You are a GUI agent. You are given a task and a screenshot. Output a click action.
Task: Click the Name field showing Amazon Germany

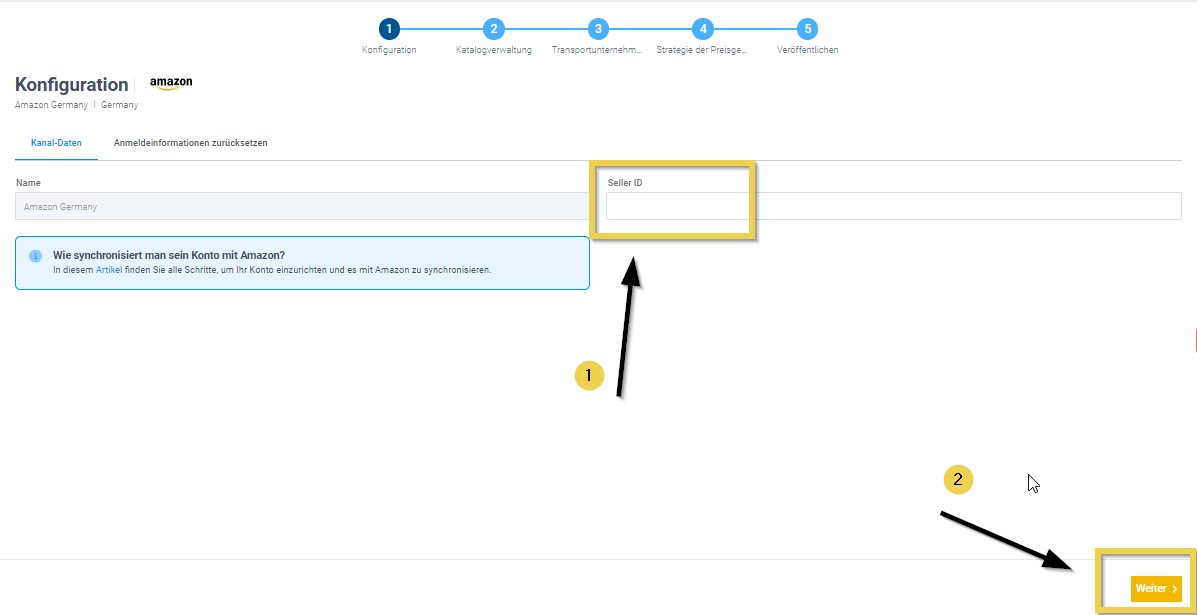tap(301, 207)
